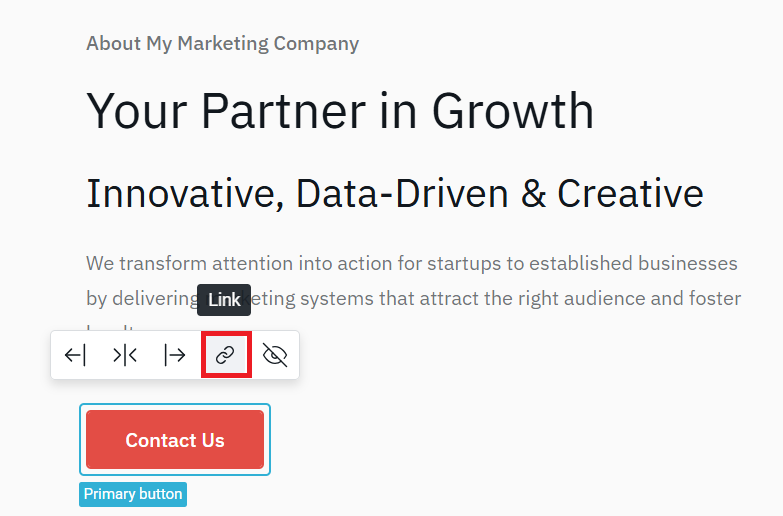Image resolution: width=783 pixels, height=516 pixels.
Task: Click the word "Partner" in the main heading
Action: click(x=284, y=110)
